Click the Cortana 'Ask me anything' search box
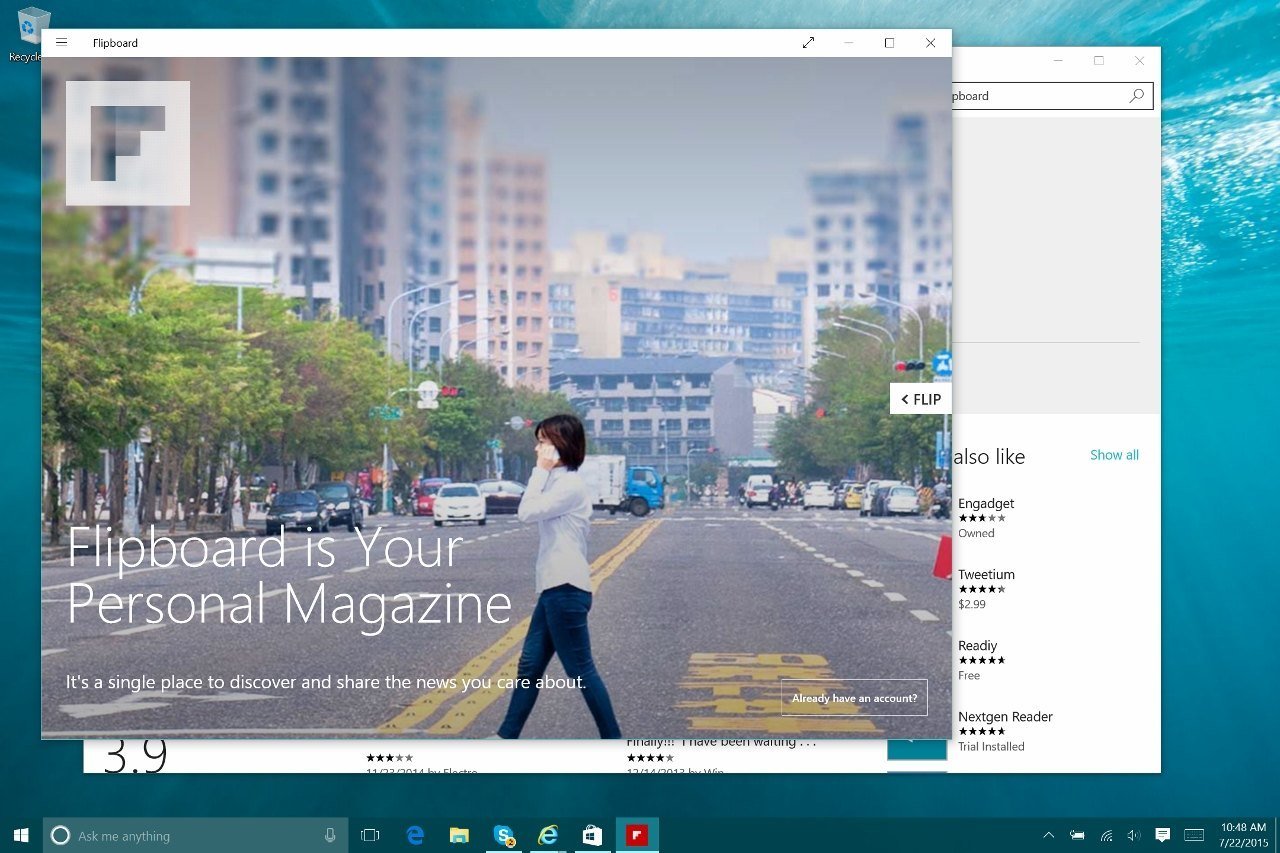The width and height of the screenshot is (1280, 853). [195, 835]
